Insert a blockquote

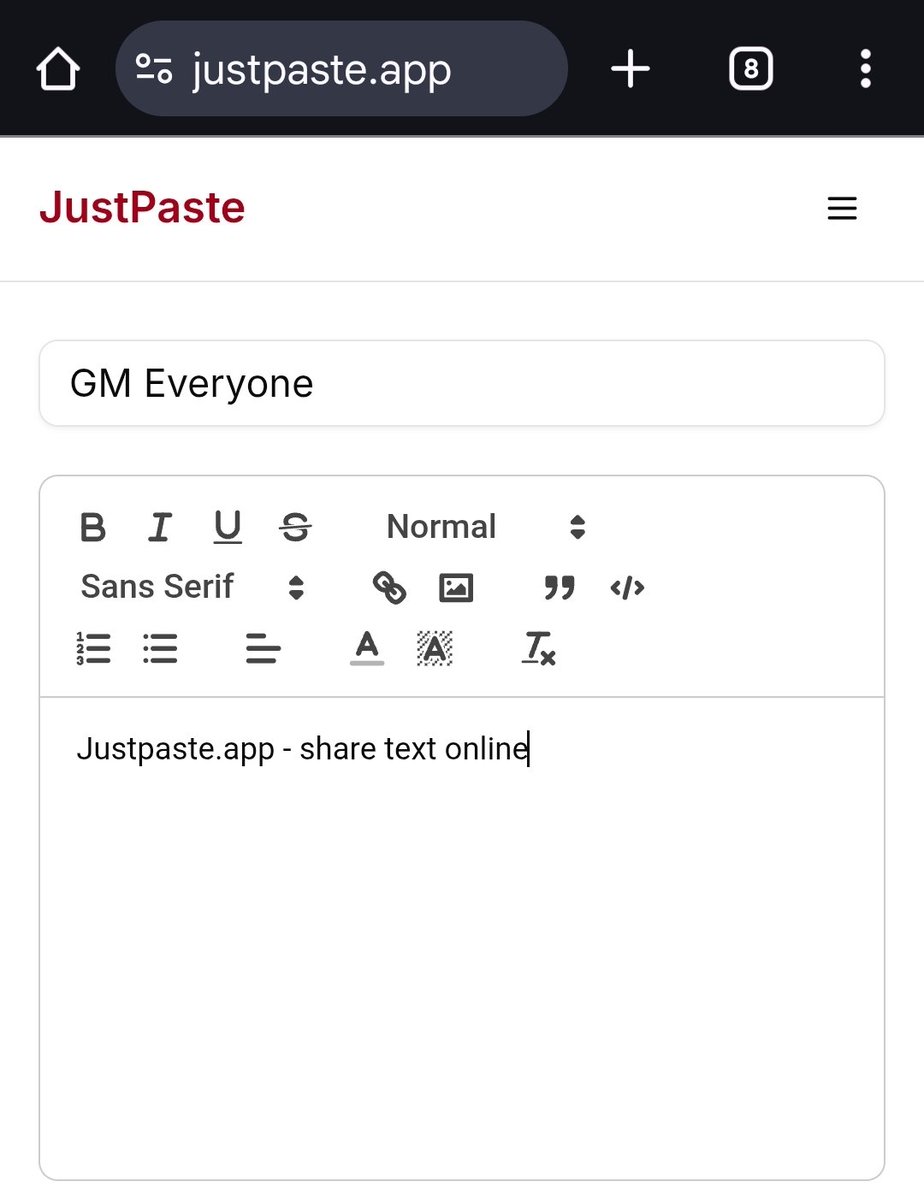[559, 588]
